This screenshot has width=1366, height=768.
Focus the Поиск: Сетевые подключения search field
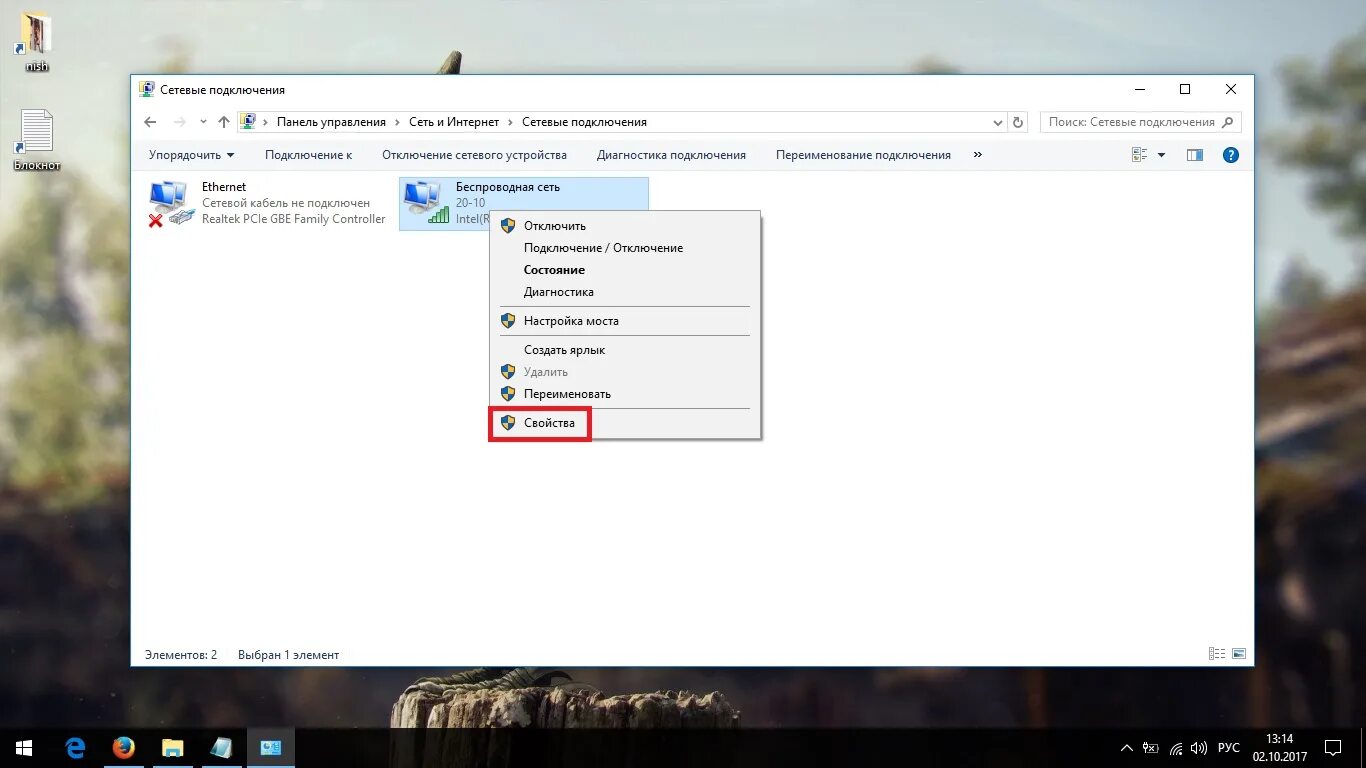coord(1141,122)
